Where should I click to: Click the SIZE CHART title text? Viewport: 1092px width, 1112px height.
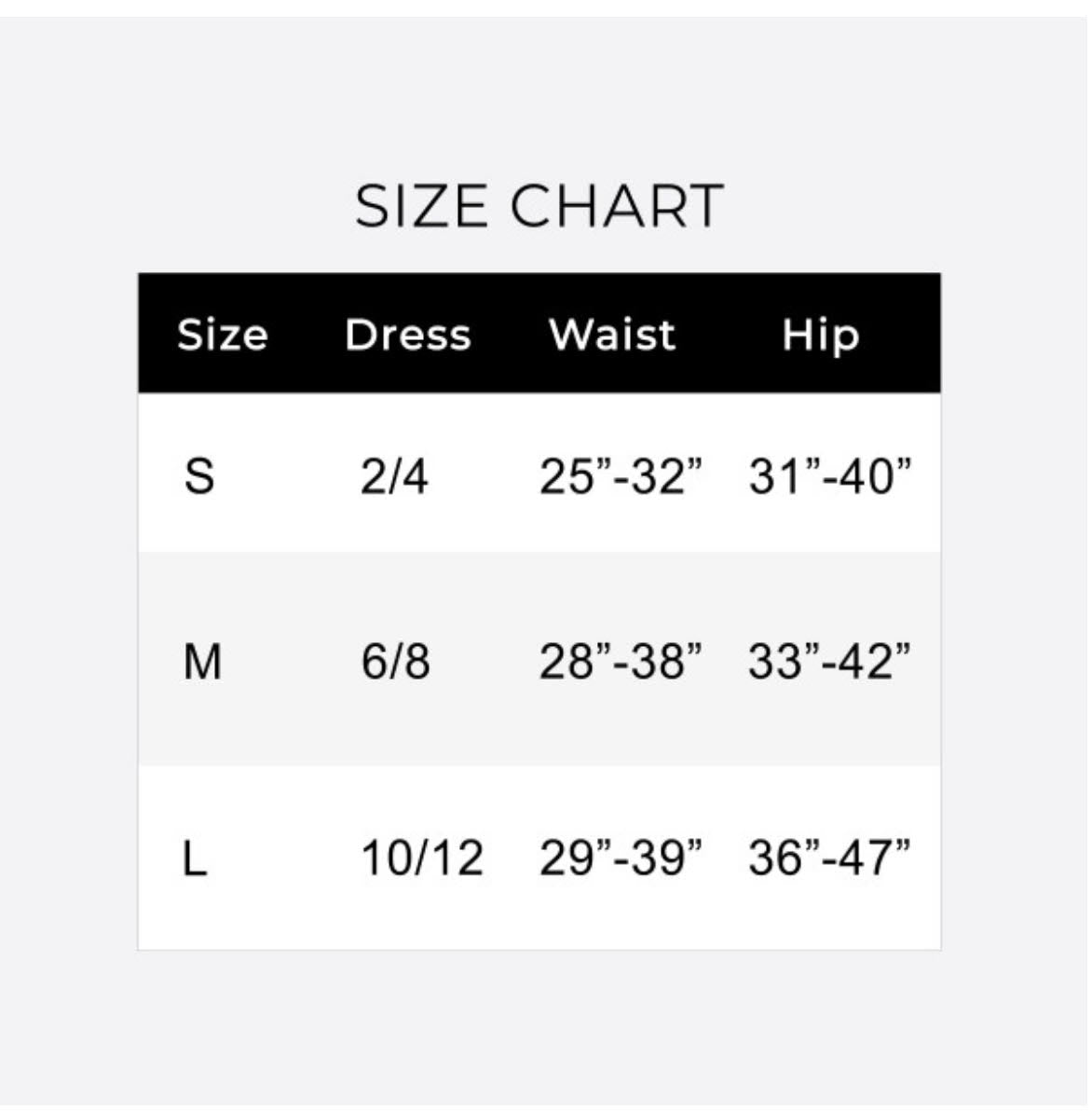[x=539, y=205]
